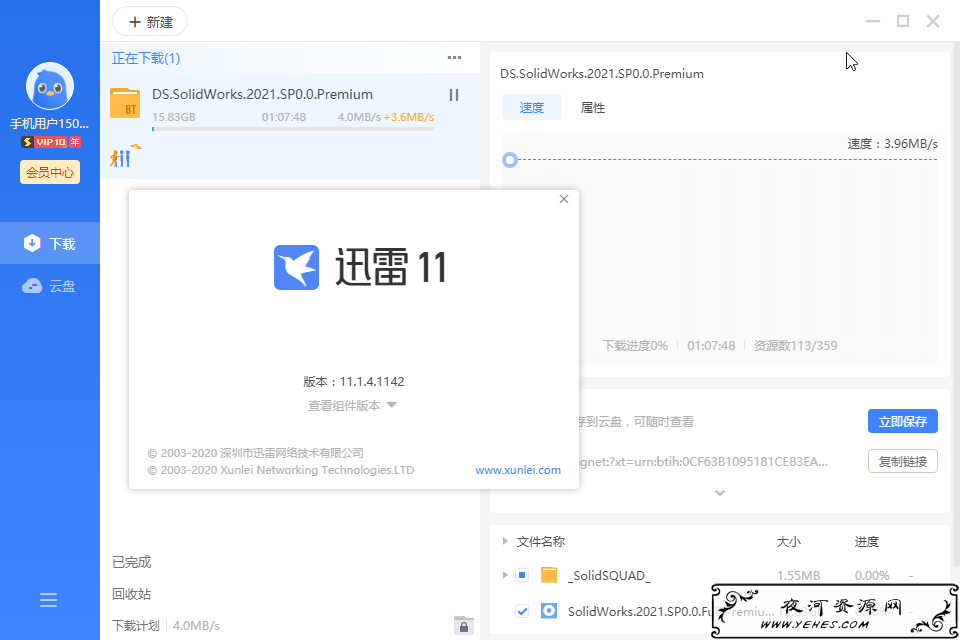This screenshot has height=640, width=960.
Task: Click the BT folder icon of task
Action: [125, 103]
